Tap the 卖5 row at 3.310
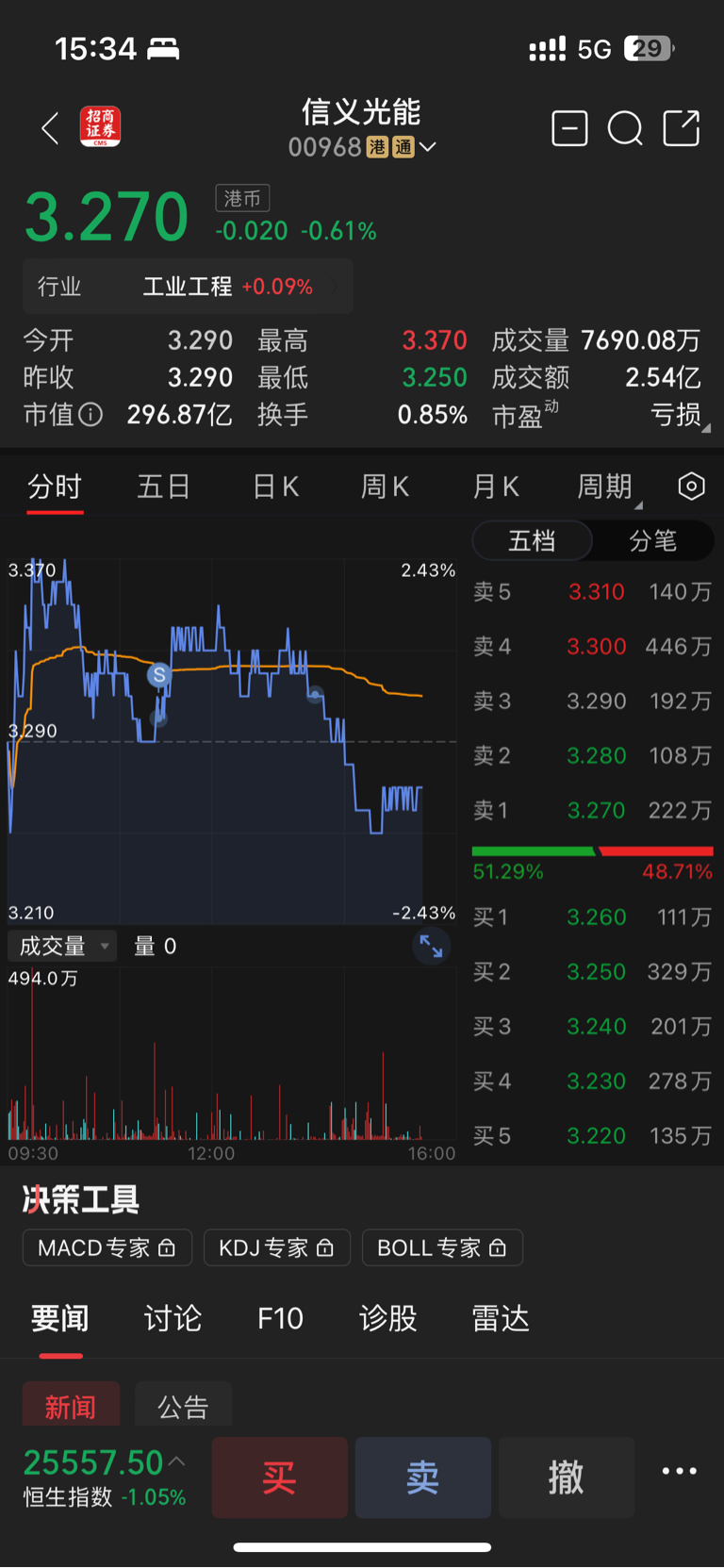Viewport: 724px width, 1568px height. point(592,591)
